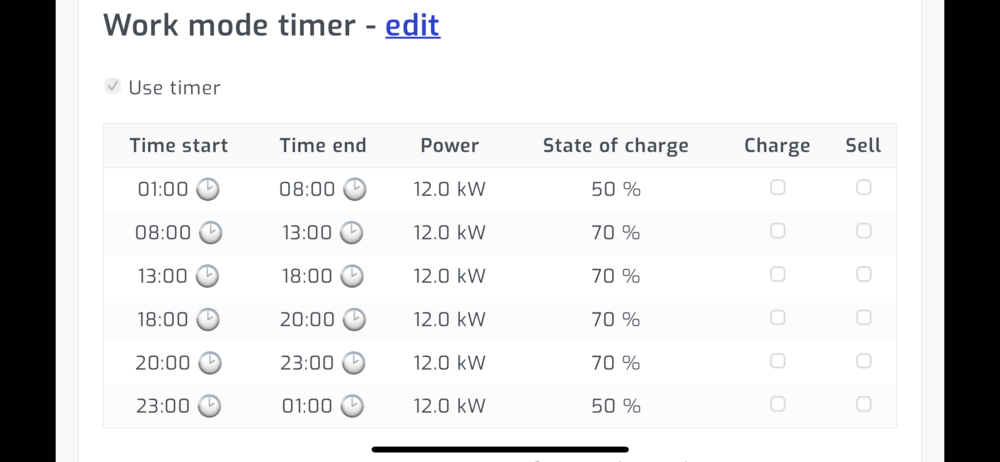Viewport: 1000px width, 462px height.
Task: Click the clock icon beside 13:00 start time
Action: click(x=208, y=276)
